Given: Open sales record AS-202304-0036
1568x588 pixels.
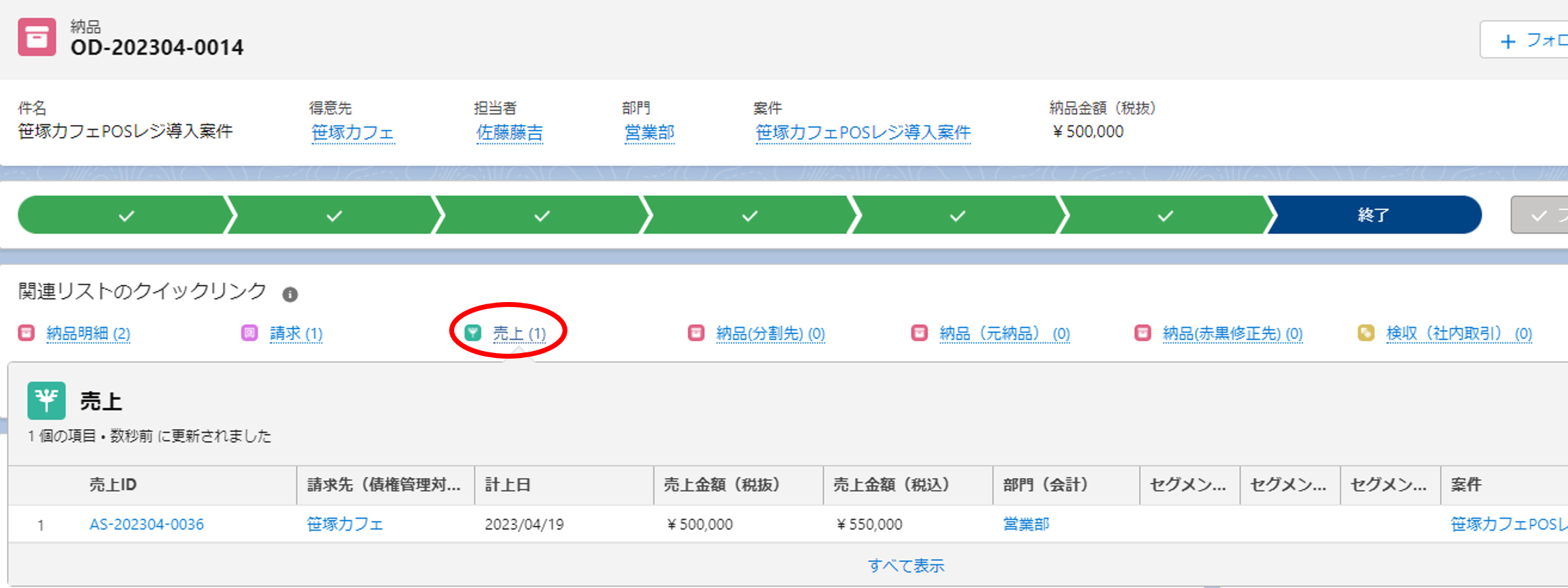Looking at the screenshot, I should coord(146,524).
